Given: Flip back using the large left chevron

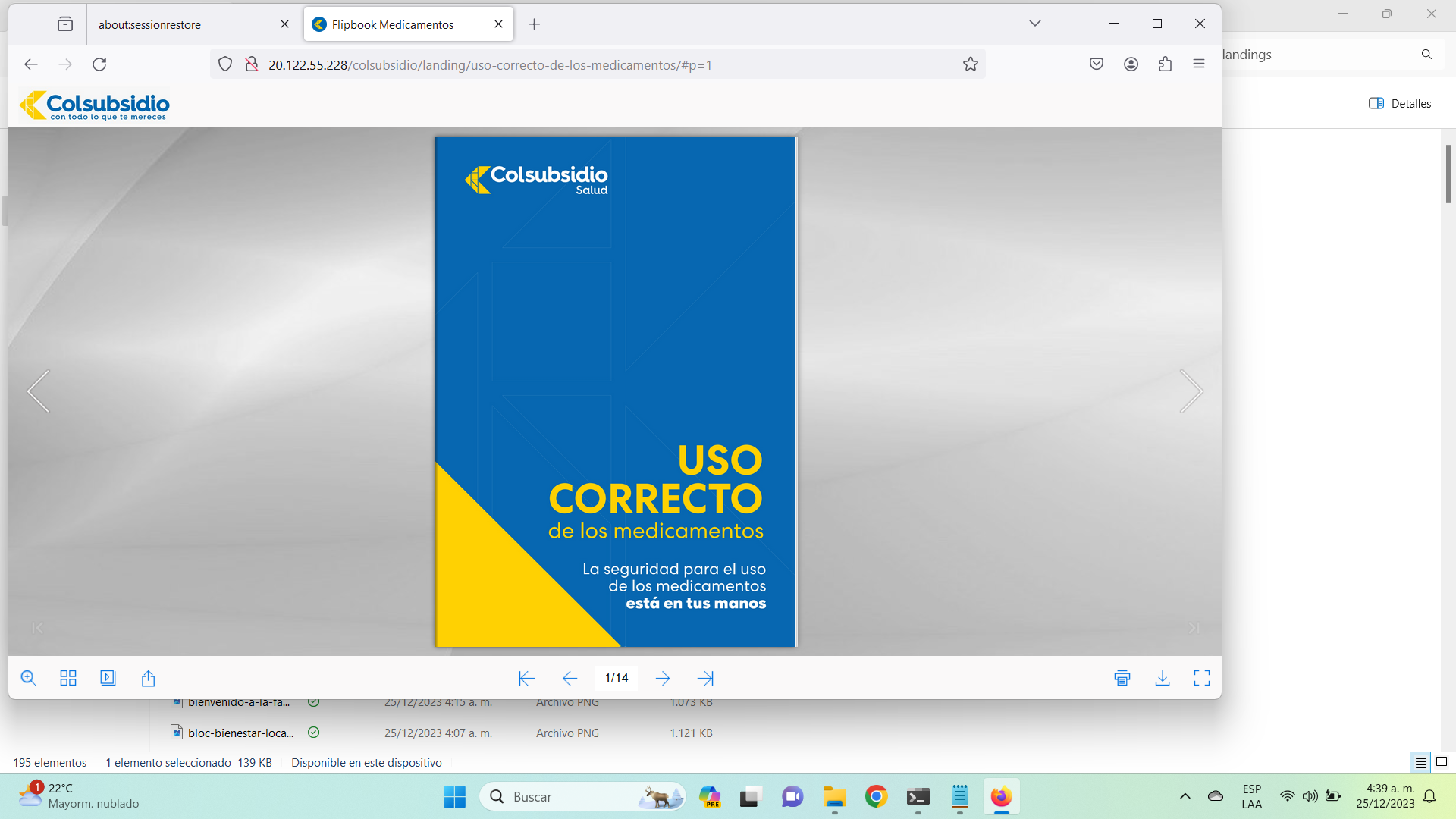Looking at the screenshot, I should click(39, 391).
